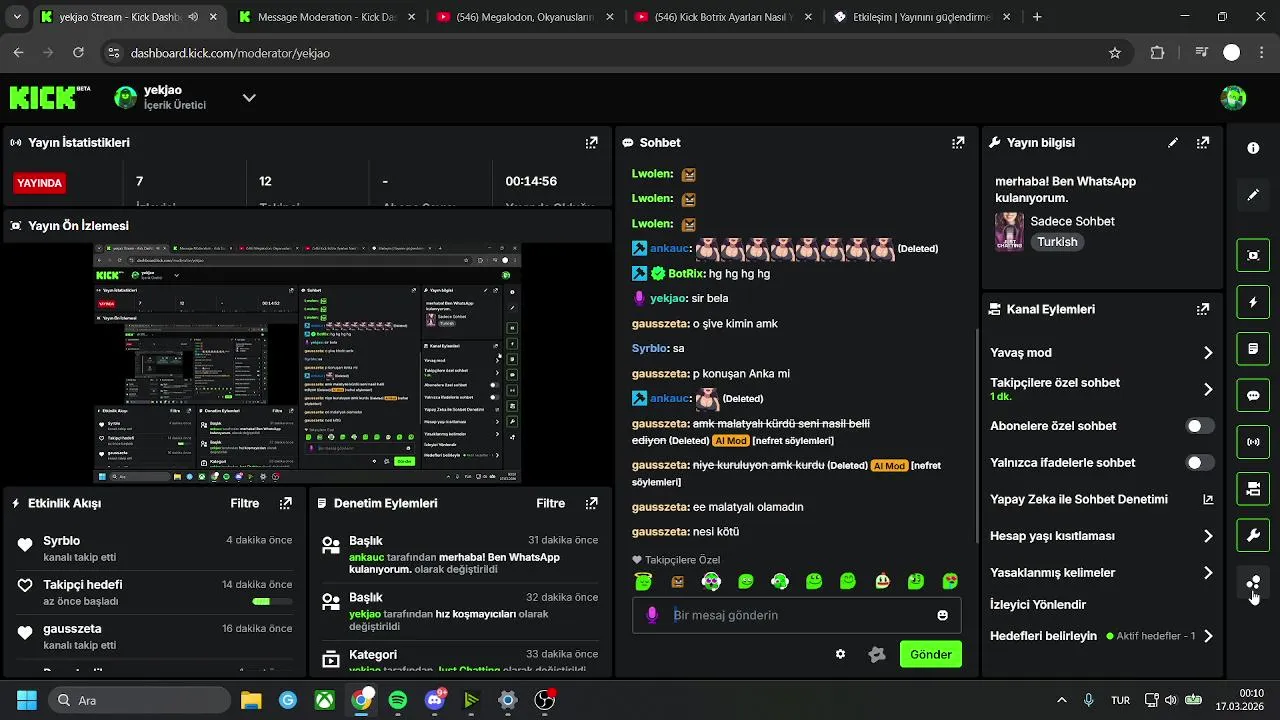Open chat settings gear icon
Viewport: 1280px width, 720px height.
pos(840,654)
